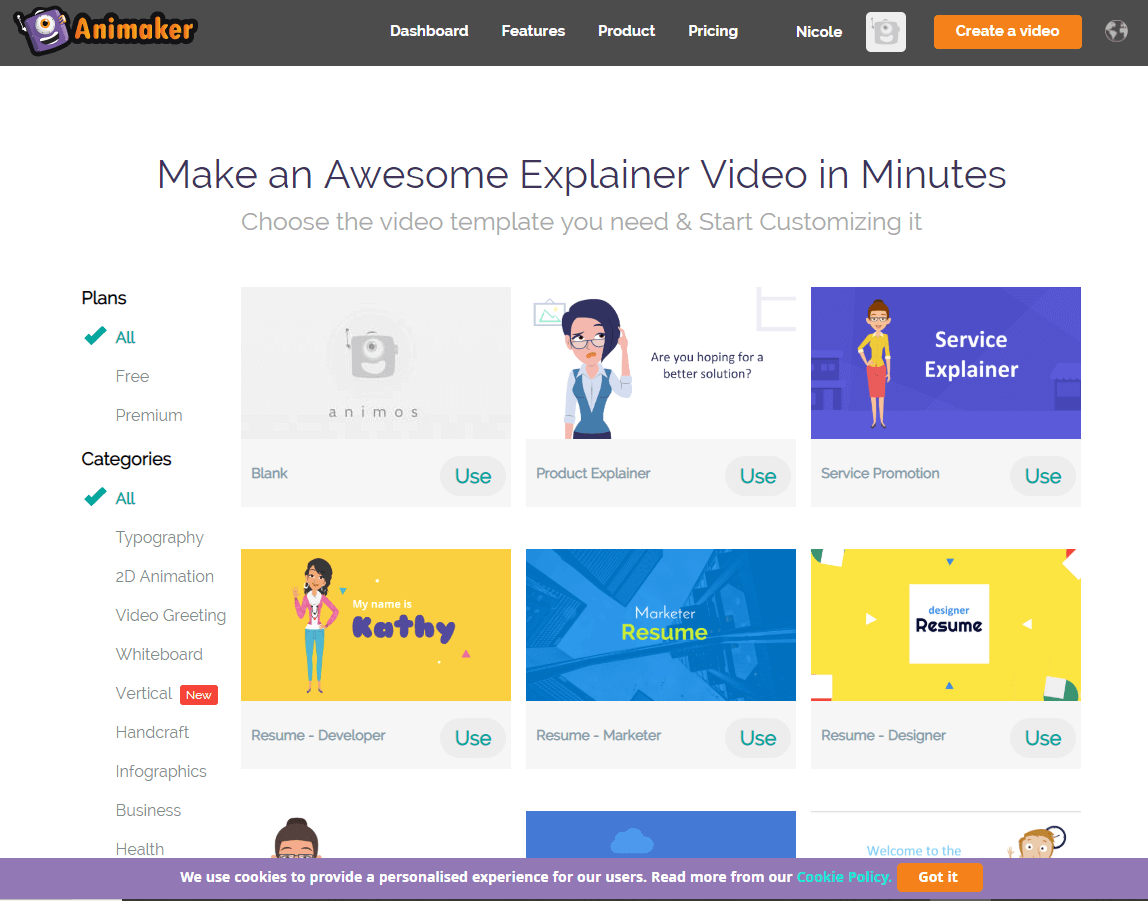This screenshot has height=901, width=1148.
Task: Use the Service Promotion template
Action: coord(1042,476)
